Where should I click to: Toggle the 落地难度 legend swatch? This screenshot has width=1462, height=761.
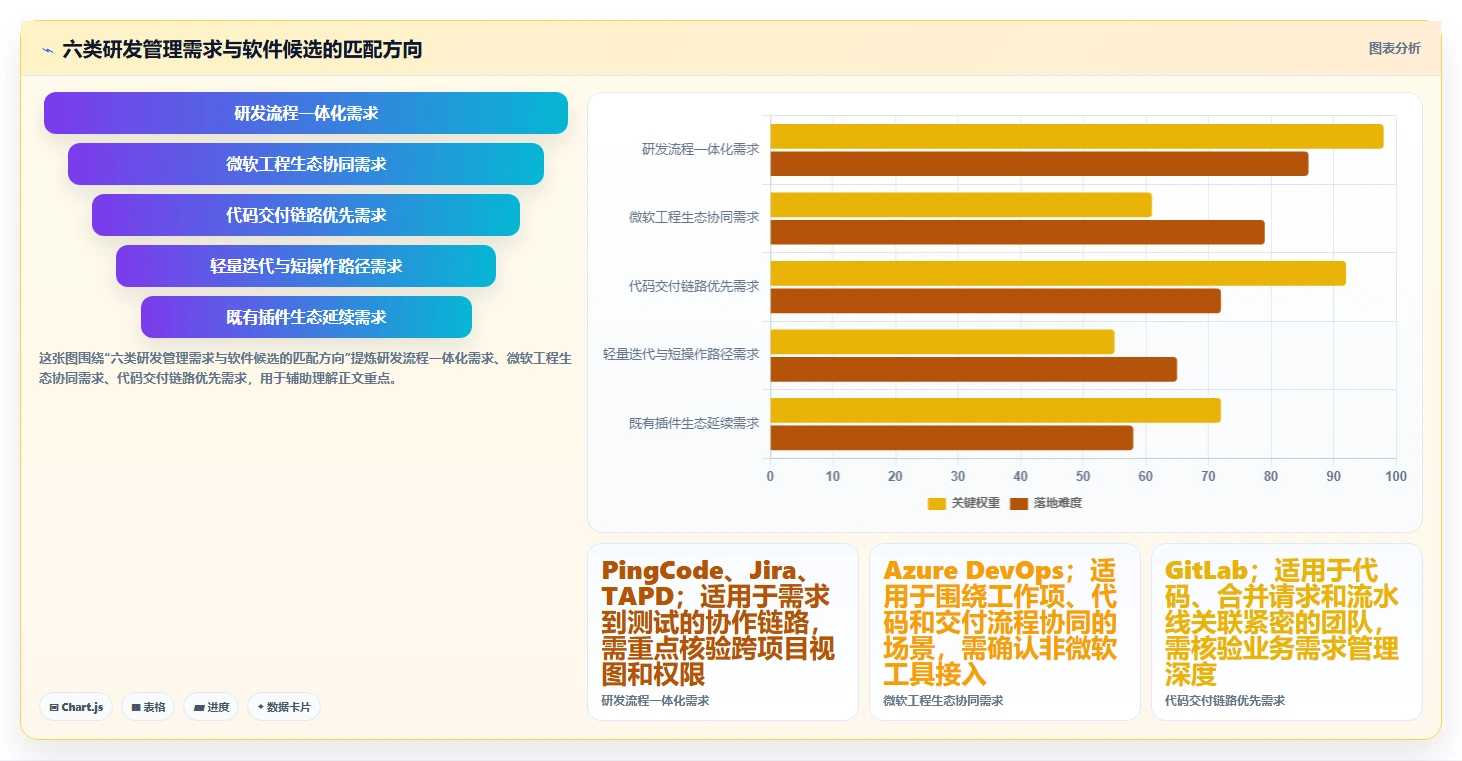(1019, 503)
